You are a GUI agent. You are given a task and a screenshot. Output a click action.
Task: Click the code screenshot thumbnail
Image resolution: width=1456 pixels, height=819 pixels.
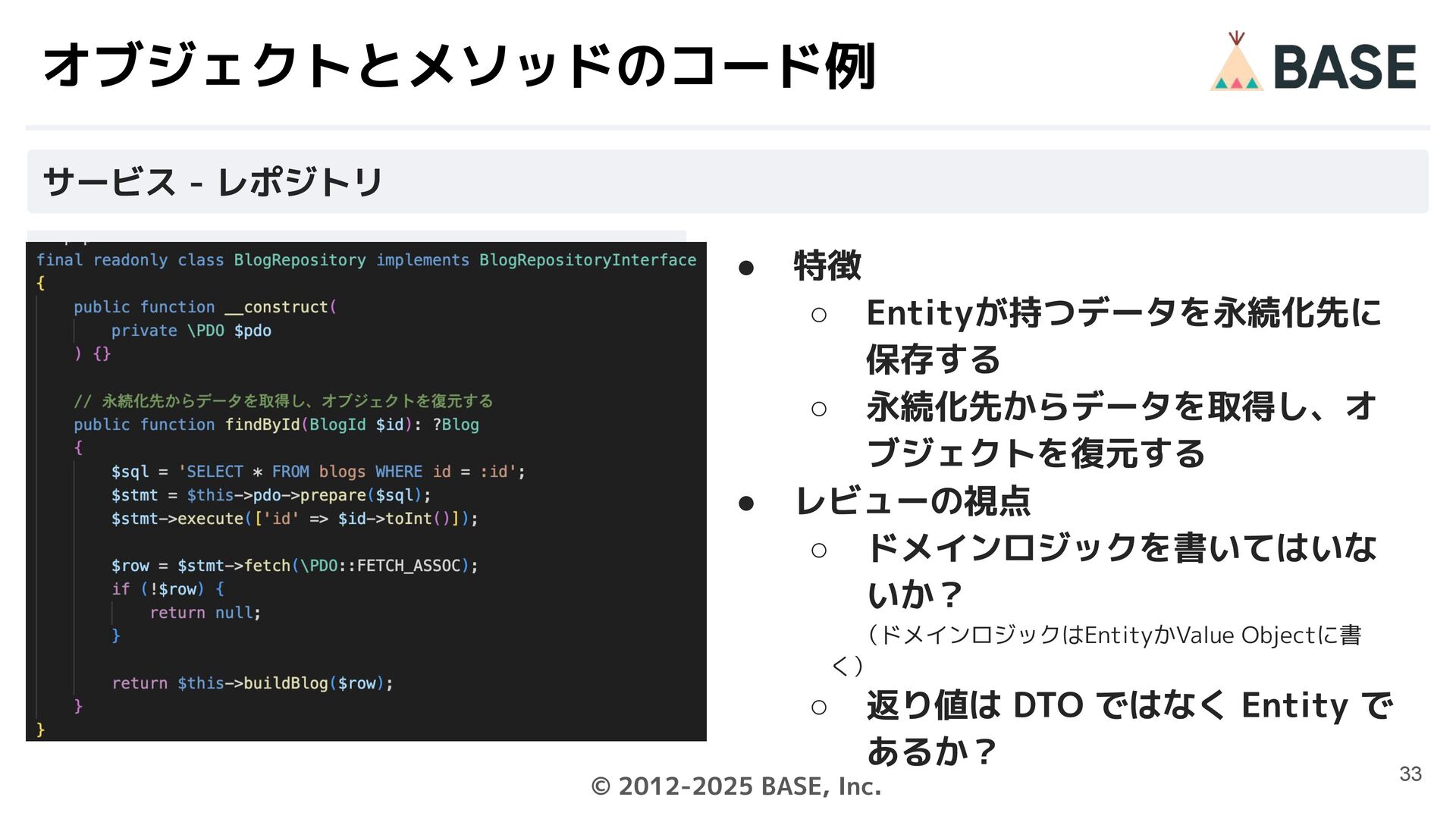366,491
